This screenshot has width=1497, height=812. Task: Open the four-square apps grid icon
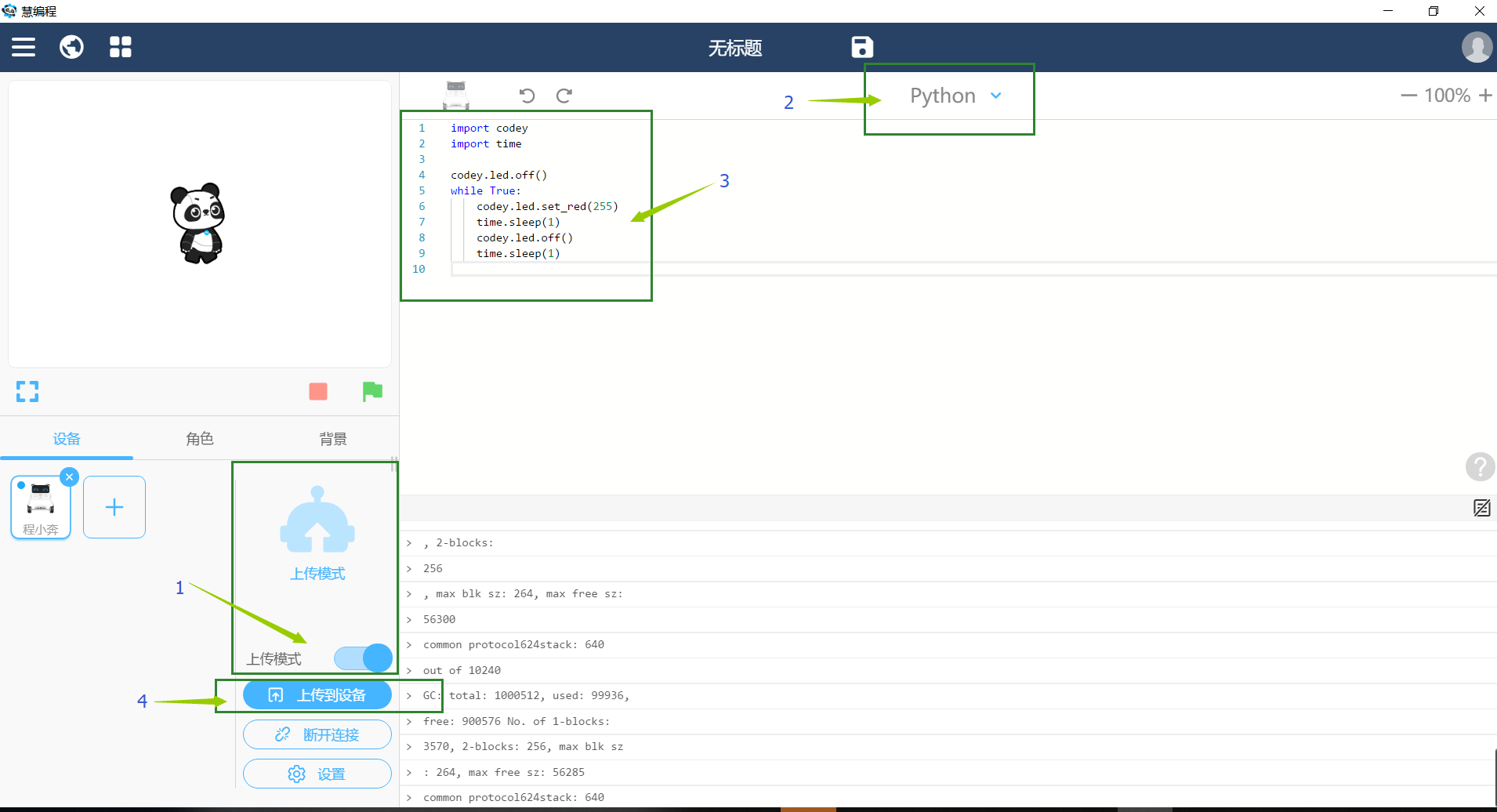(121, 47)
